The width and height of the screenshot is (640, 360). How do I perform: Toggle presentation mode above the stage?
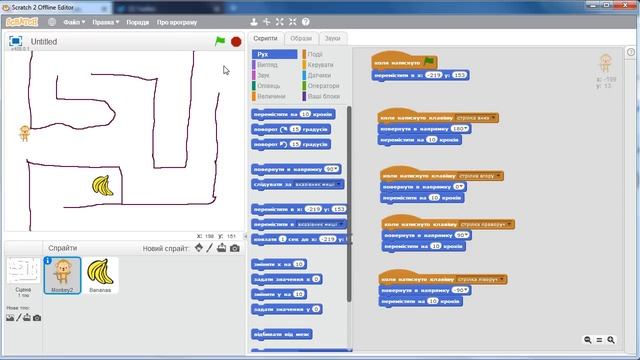click(x=16, y=41)
